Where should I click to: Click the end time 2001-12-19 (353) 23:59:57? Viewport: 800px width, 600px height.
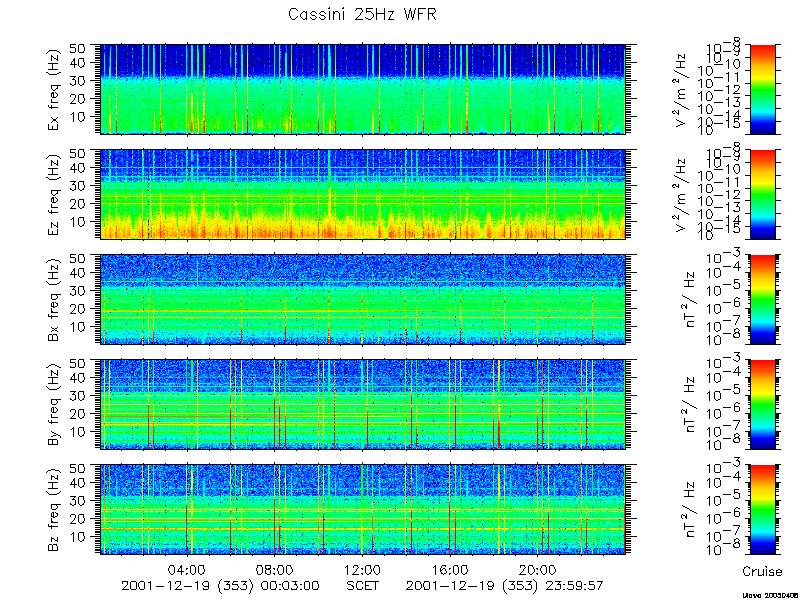(x=505, y=586)
